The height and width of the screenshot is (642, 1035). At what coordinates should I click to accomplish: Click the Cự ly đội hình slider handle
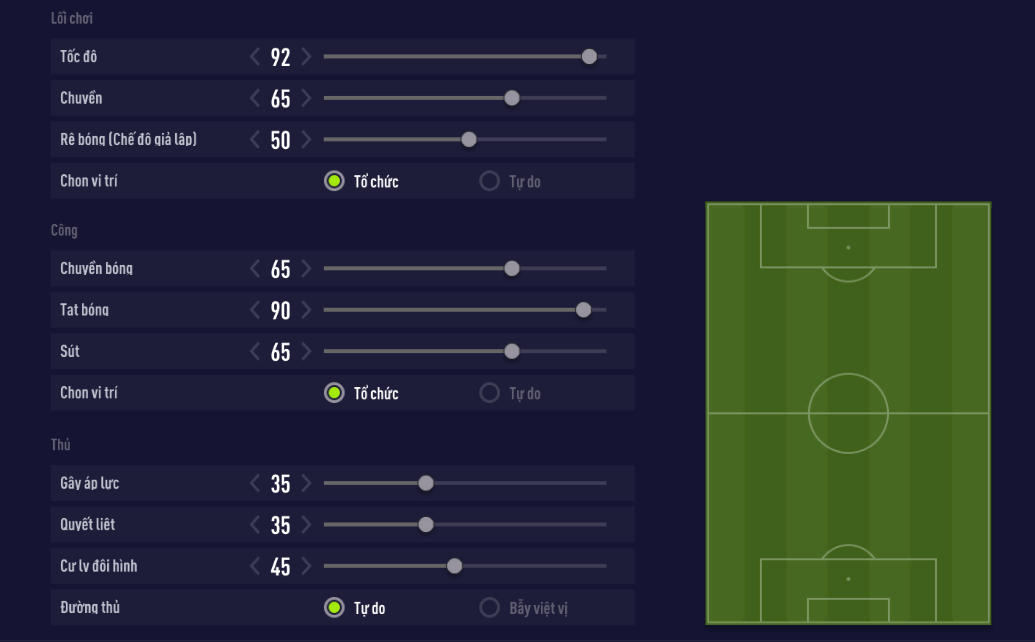click(x=454, y=566)
